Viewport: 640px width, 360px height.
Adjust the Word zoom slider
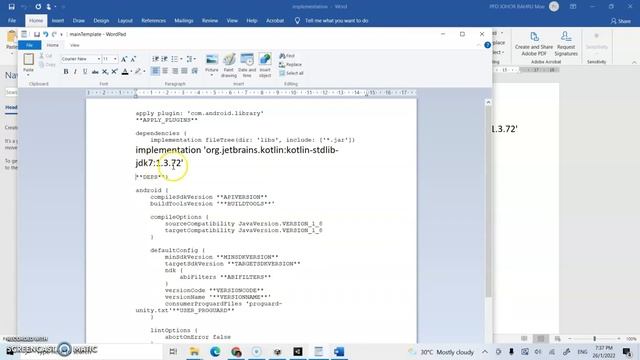[594, 338]
